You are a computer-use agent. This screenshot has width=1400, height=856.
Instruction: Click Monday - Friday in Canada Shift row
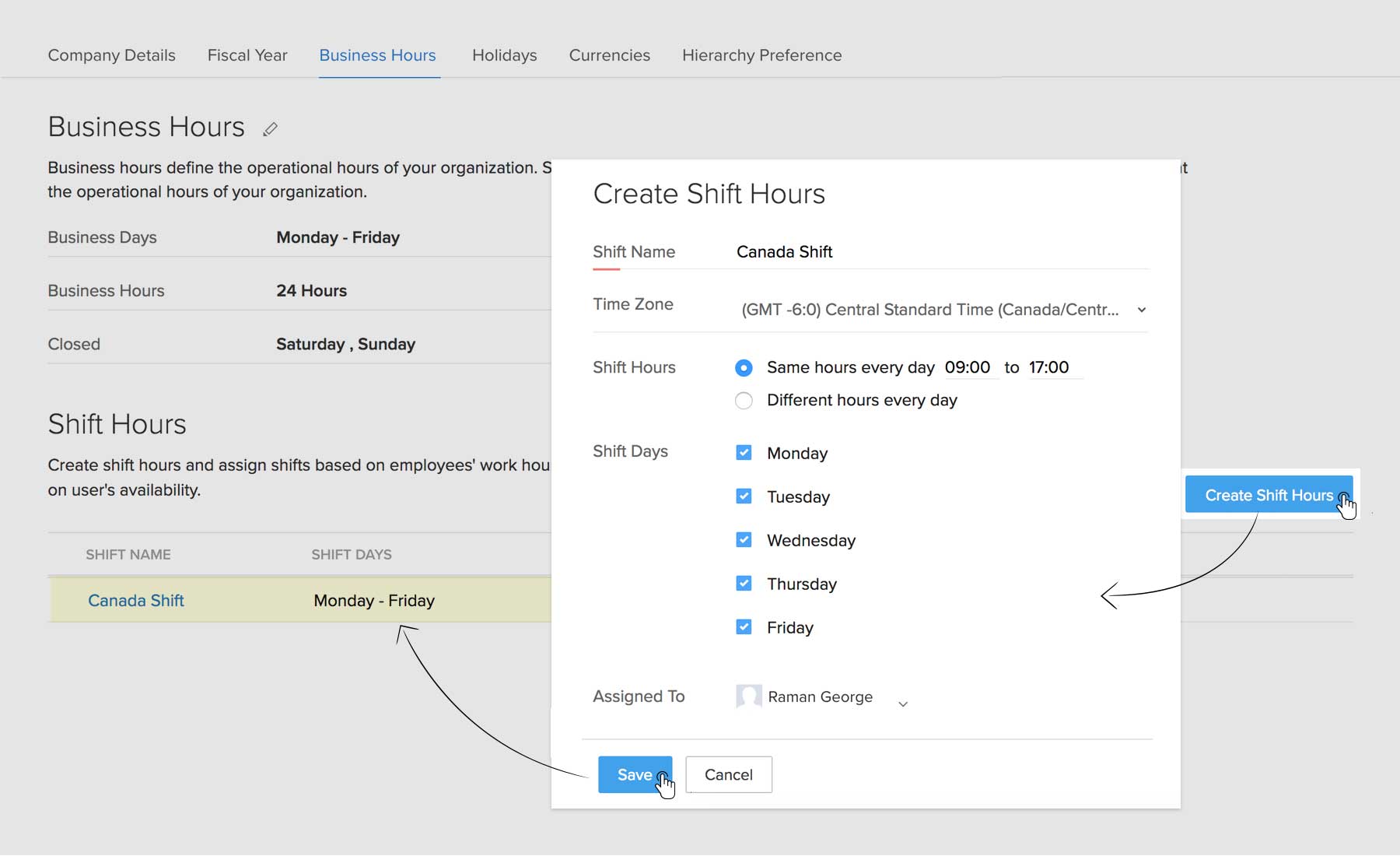click(x=374, y=601)
